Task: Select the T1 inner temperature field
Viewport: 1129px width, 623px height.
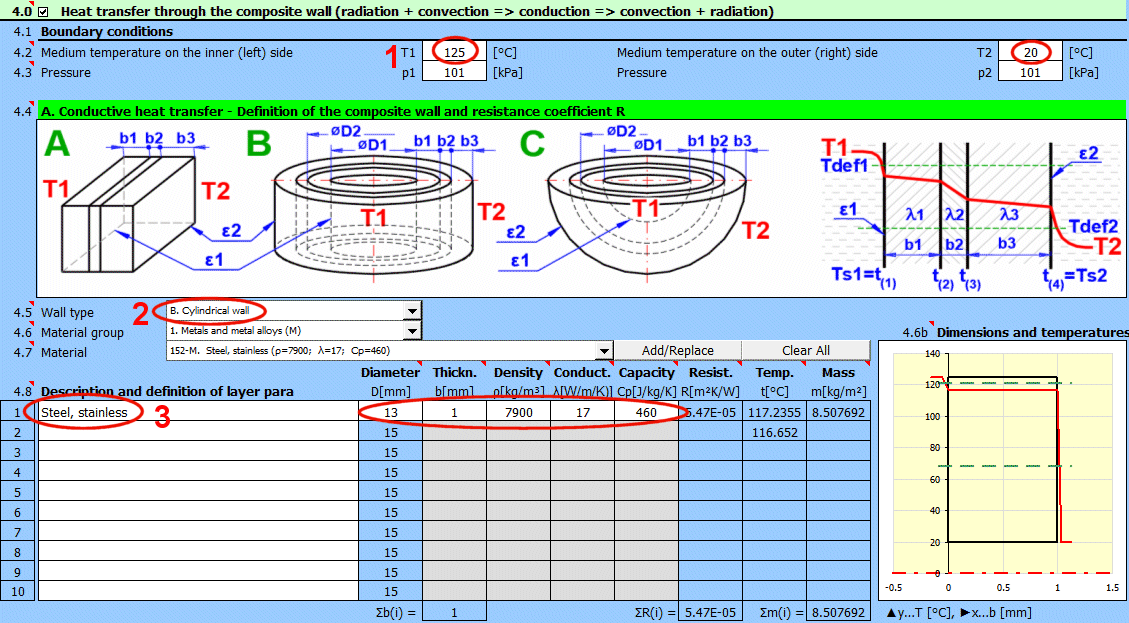Action: [x=455, y=52]
